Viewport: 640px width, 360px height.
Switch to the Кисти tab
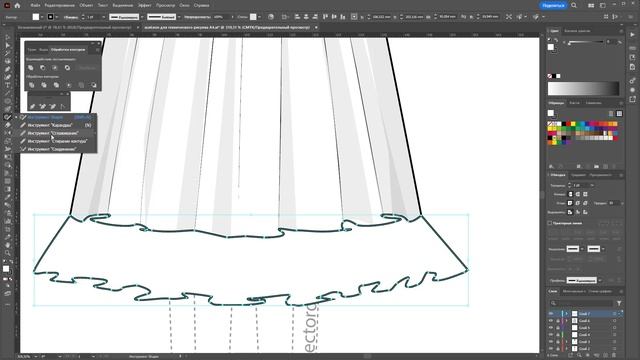point(574,103)
